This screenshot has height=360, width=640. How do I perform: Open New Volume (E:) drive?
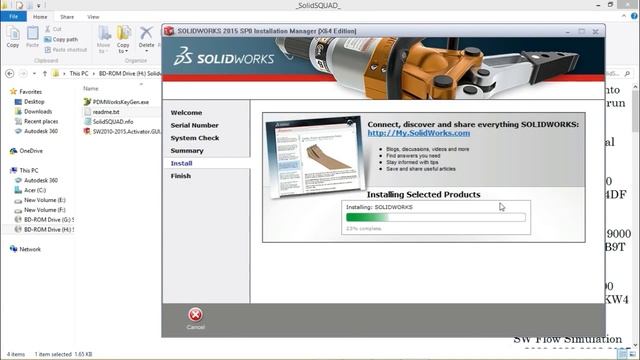(x=40, y=200)
